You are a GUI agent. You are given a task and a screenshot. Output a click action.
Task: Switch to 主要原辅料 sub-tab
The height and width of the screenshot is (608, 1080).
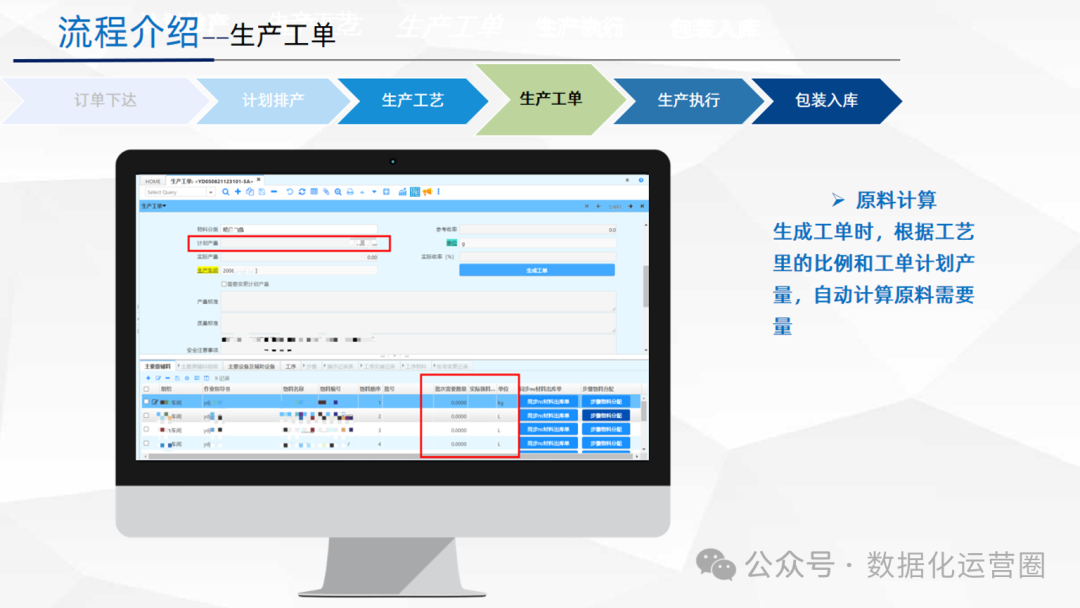coord(158,366)
